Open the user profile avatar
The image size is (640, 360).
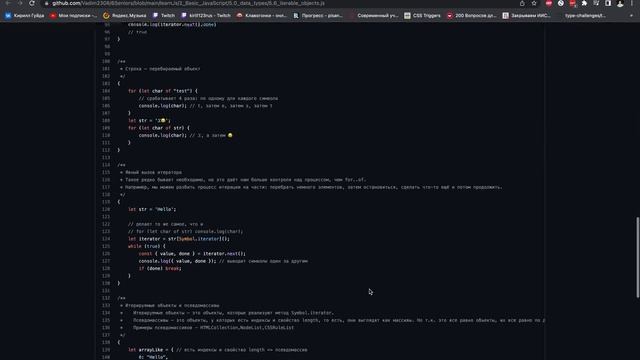tap(620, 4)
